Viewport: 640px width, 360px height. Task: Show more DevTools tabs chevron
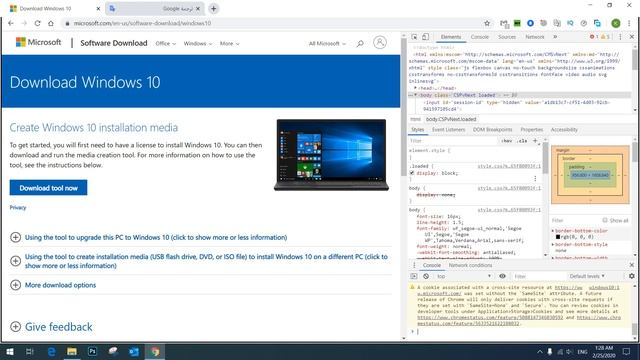(x=555, y=37)
